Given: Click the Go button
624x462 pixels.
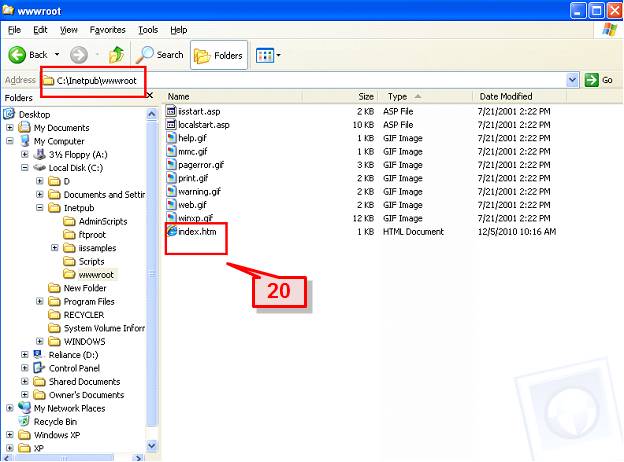Looking at the screenshot, I should [599, 80].
